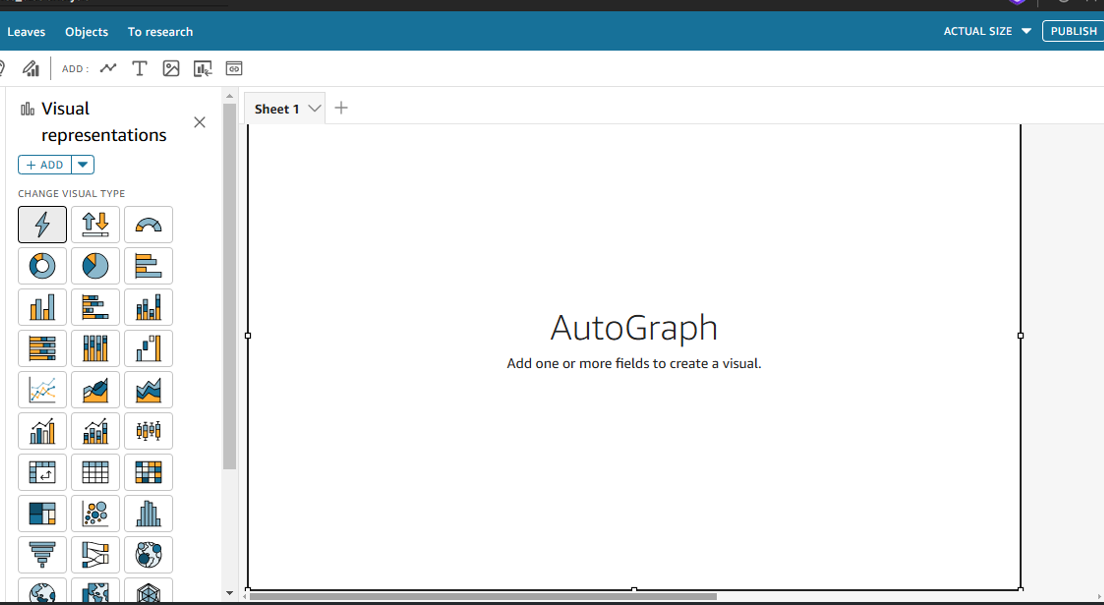Screen dimensions: 1104x605
Task: Select the gauge chart visual type
Action: (148, 225)
